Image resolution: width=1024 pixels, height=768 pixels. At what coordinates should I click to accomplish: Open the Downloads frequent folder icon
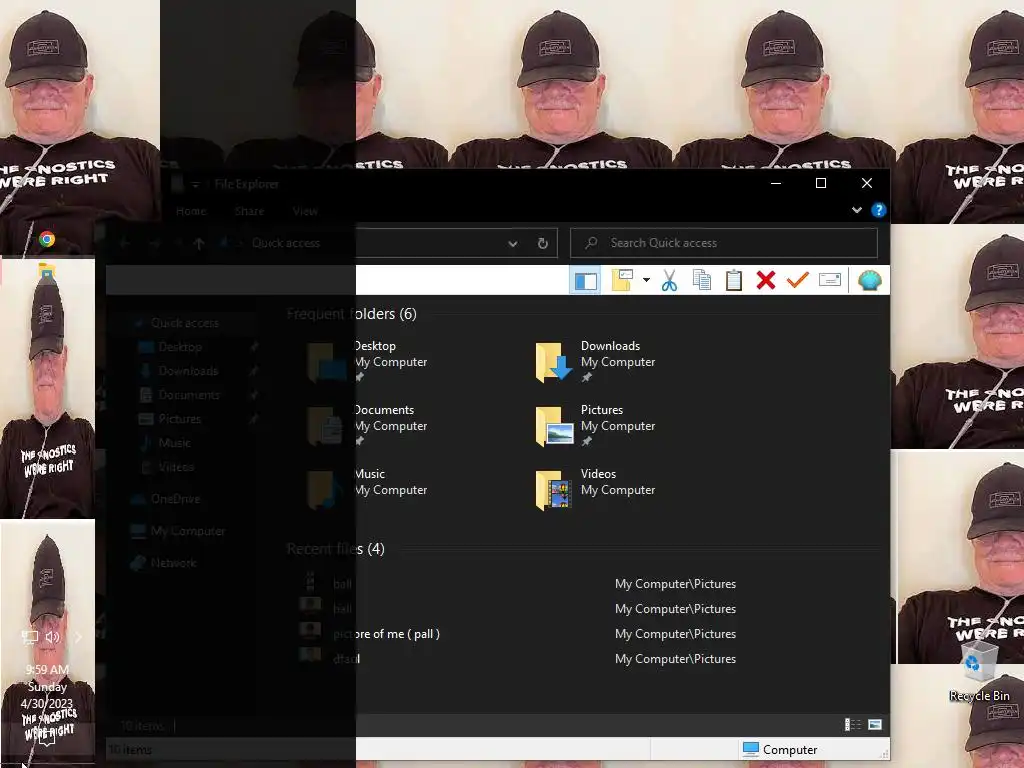[x=554, y=362]
